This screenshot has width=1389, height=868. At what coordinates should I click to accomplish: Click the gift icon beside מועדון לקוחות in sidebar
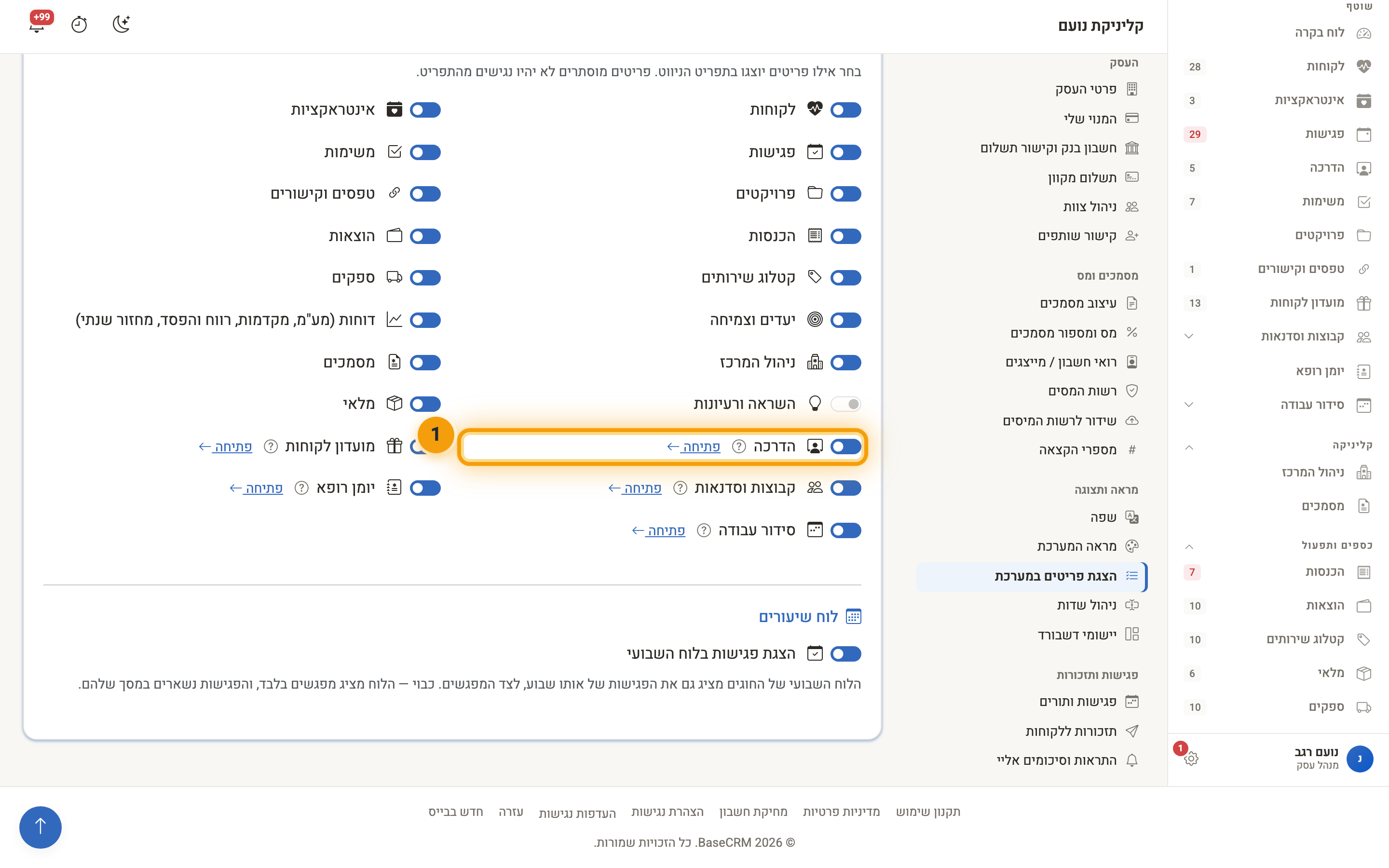coord(1364,302)
